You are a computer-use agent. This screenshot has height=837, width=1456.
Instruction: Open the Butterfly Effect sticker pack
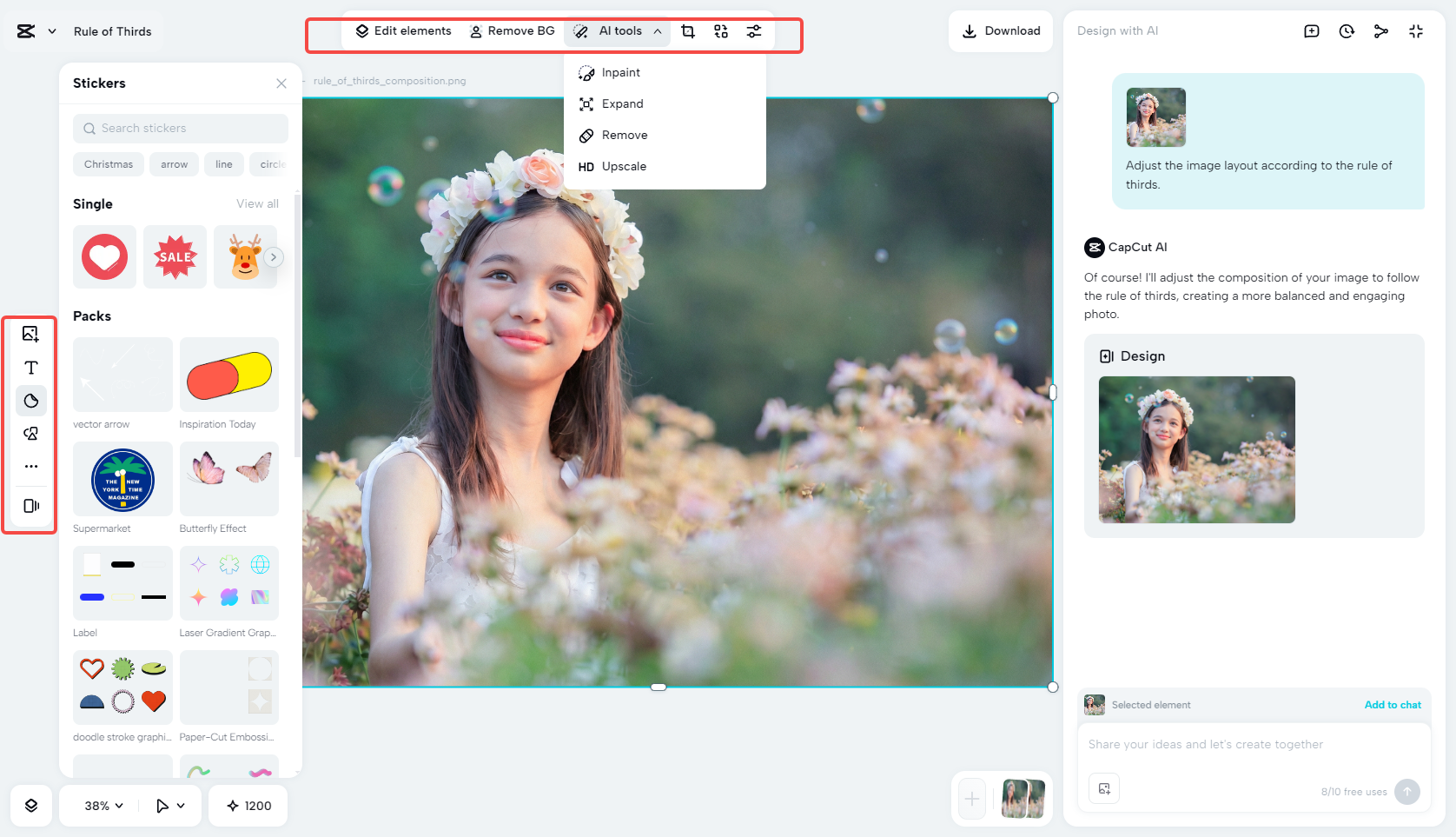click(229, 479)
